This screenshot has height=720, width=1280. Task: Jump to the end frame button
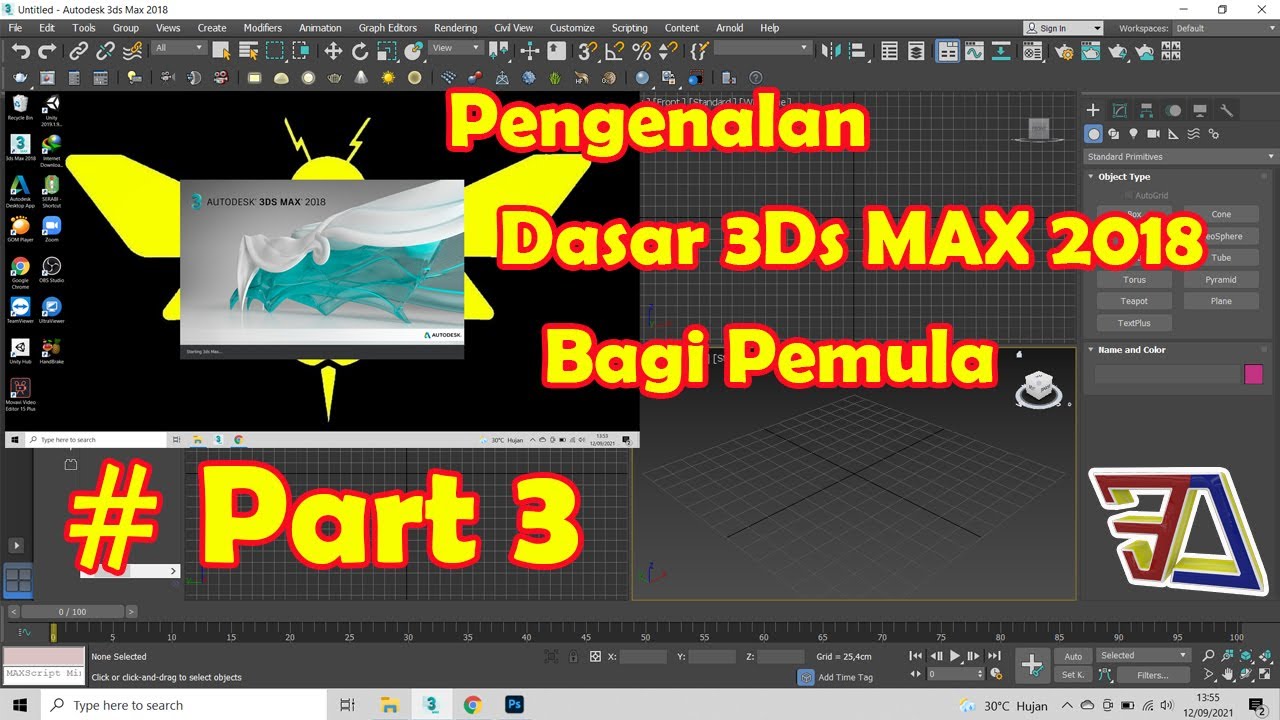click(x=994, y=656)
